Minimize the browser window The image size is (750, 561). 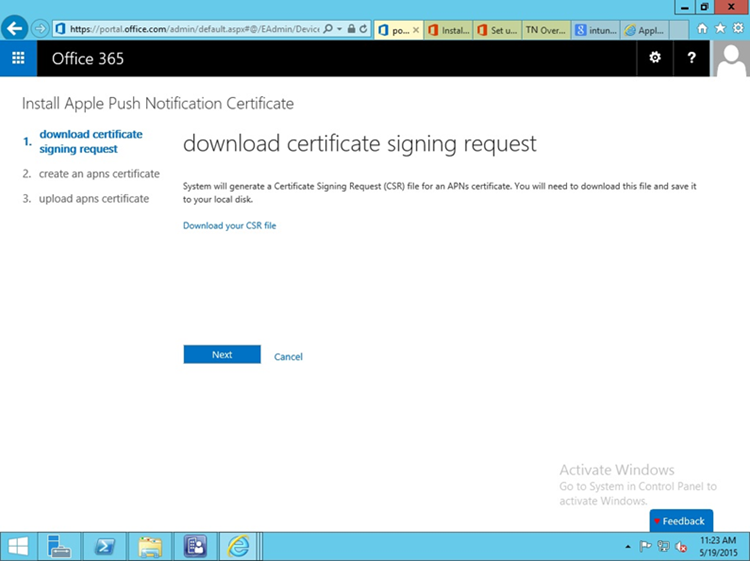pyautogui.click(x=685, y=7)
